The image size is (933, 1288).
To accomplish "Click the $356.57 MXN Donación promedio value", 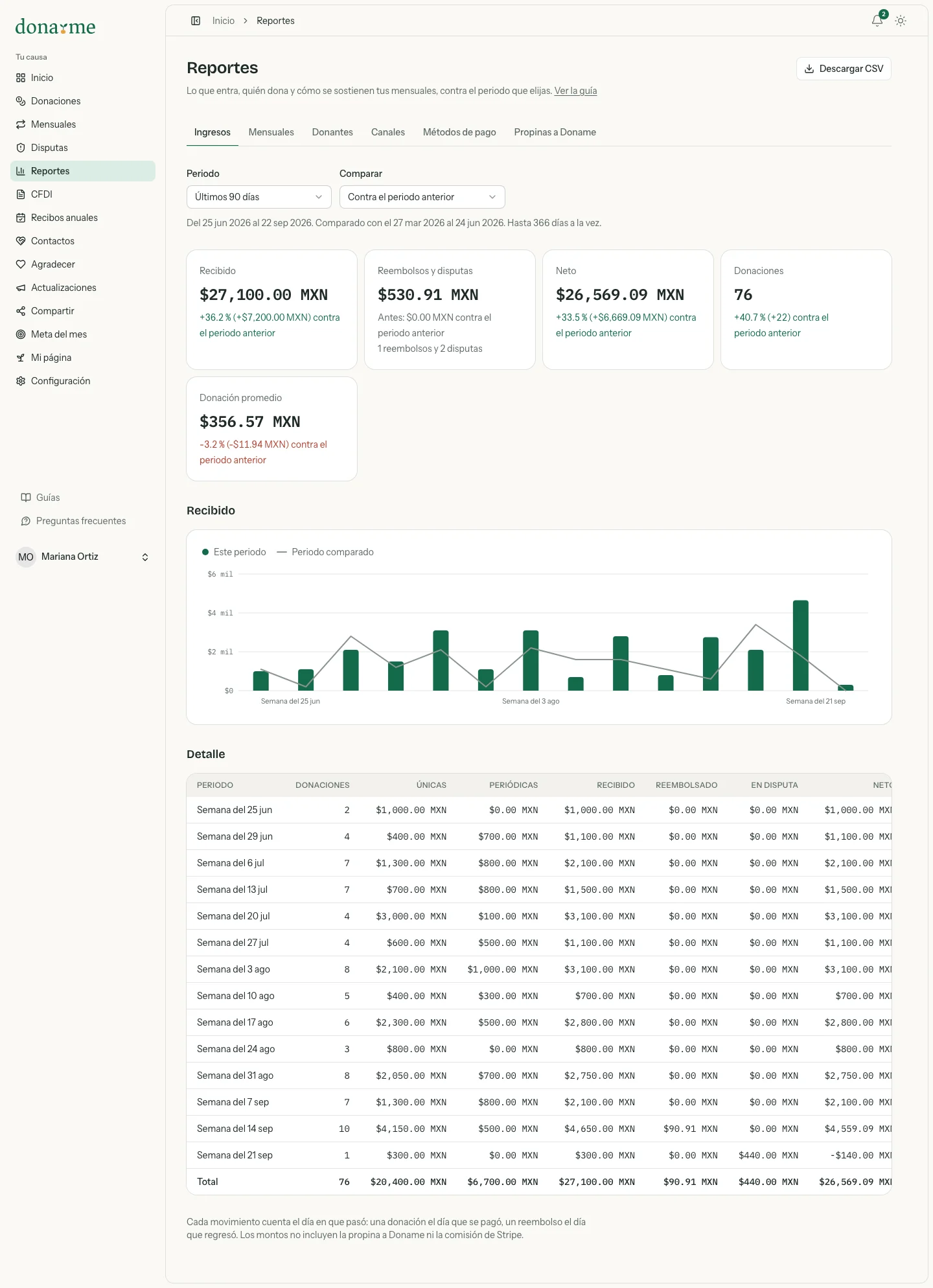I will click(x=250, y=422).
